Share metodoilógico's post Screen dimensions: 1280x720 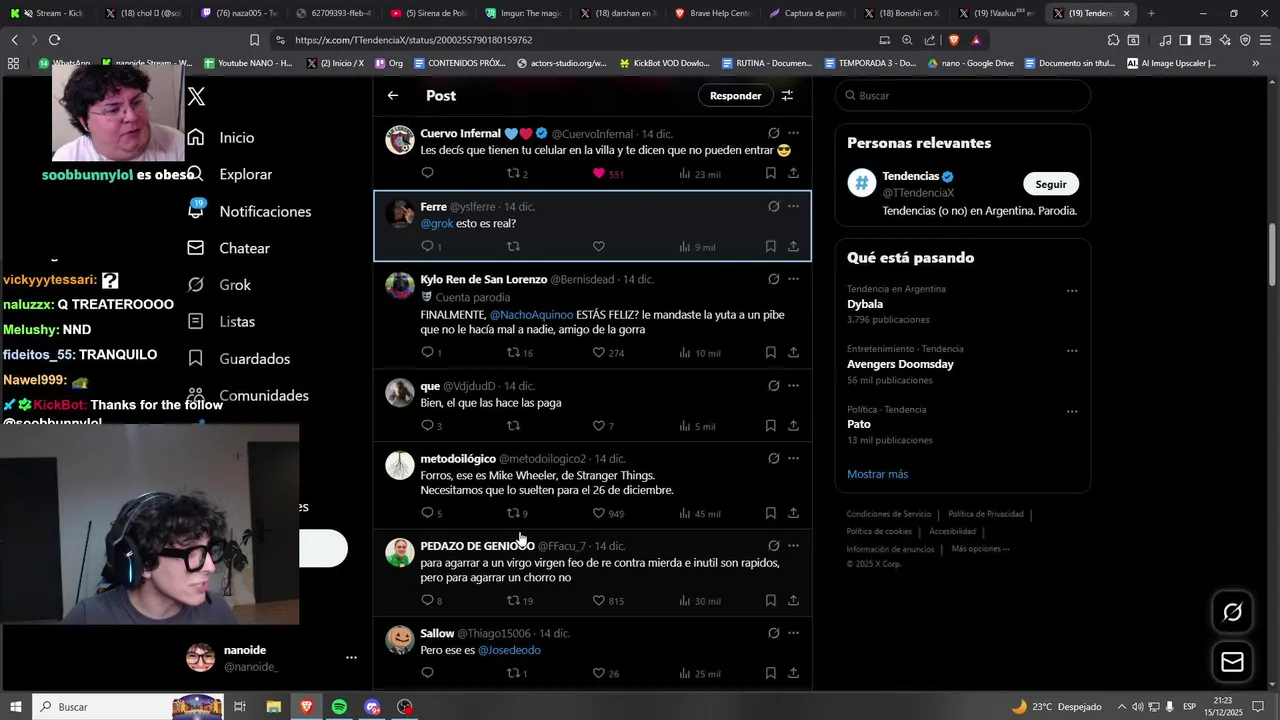[793, 514]
